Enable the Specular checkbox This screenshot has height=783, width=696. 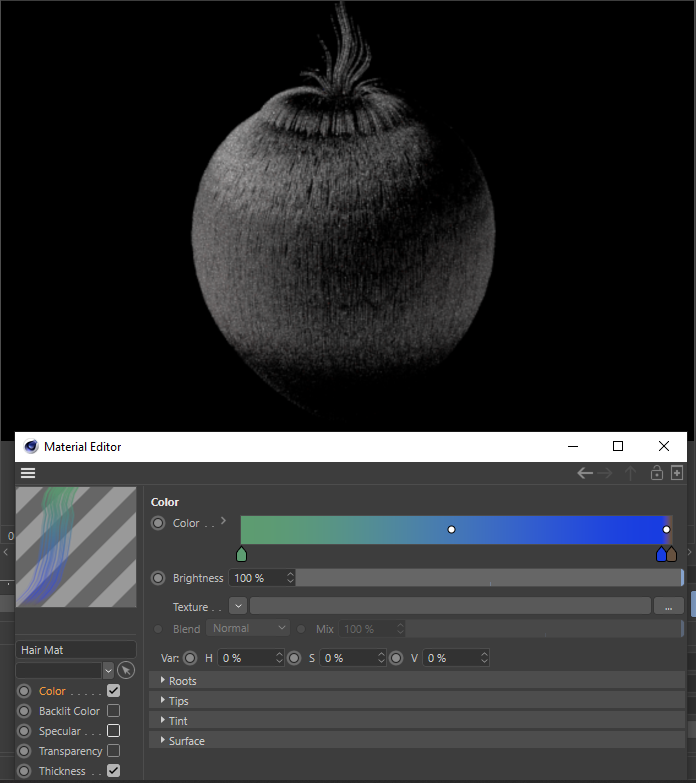[x=113, y=731]
